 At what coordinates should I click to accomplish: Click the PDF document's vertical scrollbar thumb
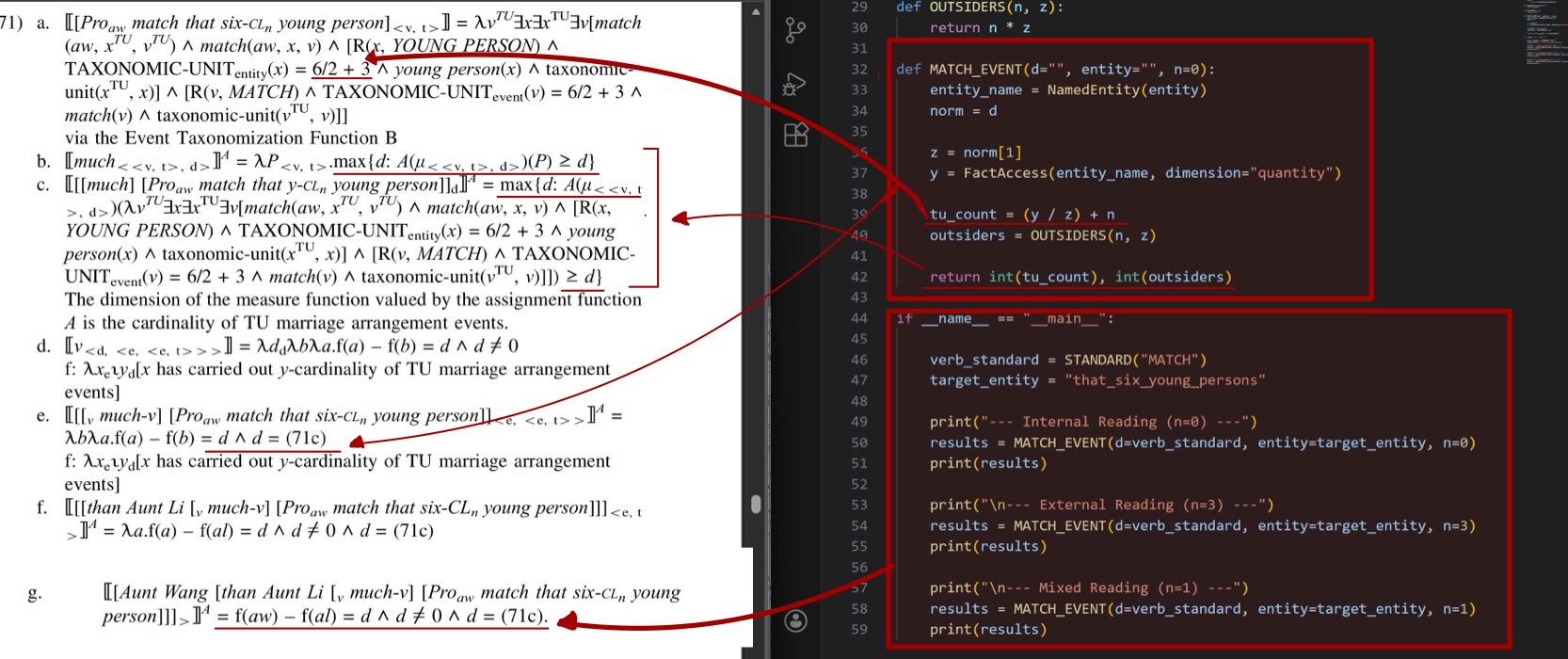pos(756,504)
